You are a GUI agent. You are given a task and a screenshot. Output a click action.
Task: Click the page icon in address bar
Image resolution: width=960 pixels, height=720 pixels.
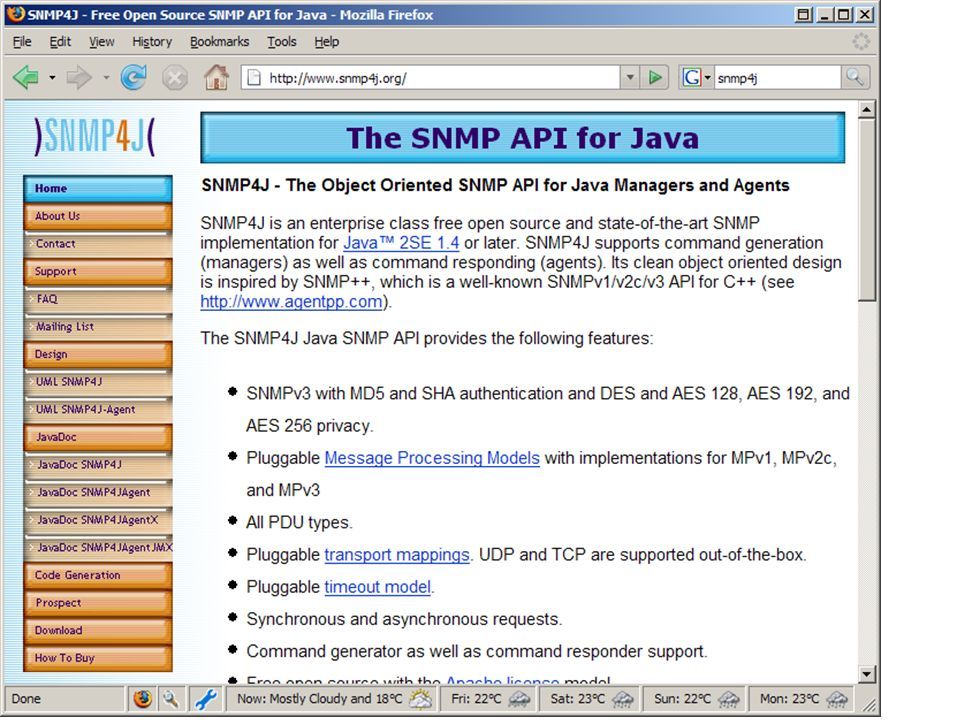pyautogui.click(x=253, y=78)
